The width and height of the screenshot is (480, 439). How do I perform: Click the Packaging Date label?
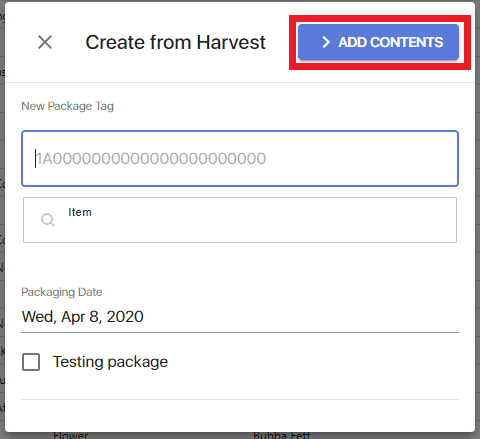(62, 292)
